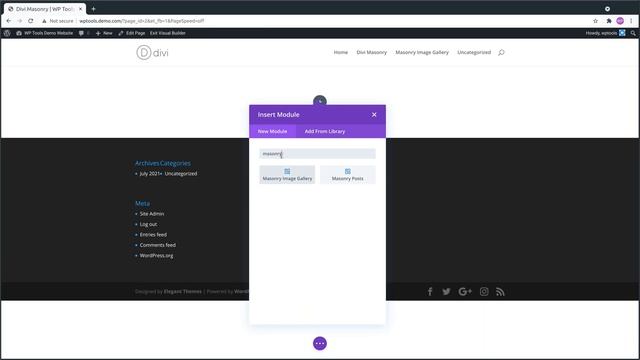Image resolution: width=640 pixels, height=360 pixels.
Task: Open Comments feed link
Action: tap(158, 245)
